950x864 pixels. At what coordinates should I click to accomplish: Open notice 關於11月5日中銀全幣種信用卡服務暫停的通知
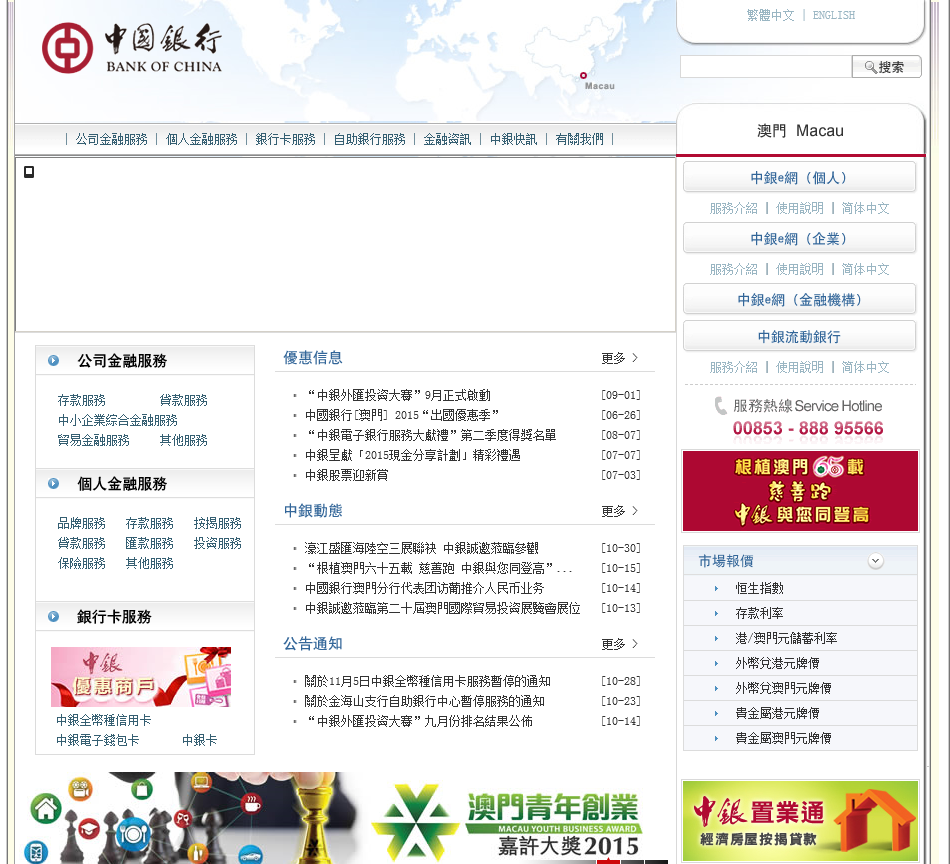tap(428, 682)
